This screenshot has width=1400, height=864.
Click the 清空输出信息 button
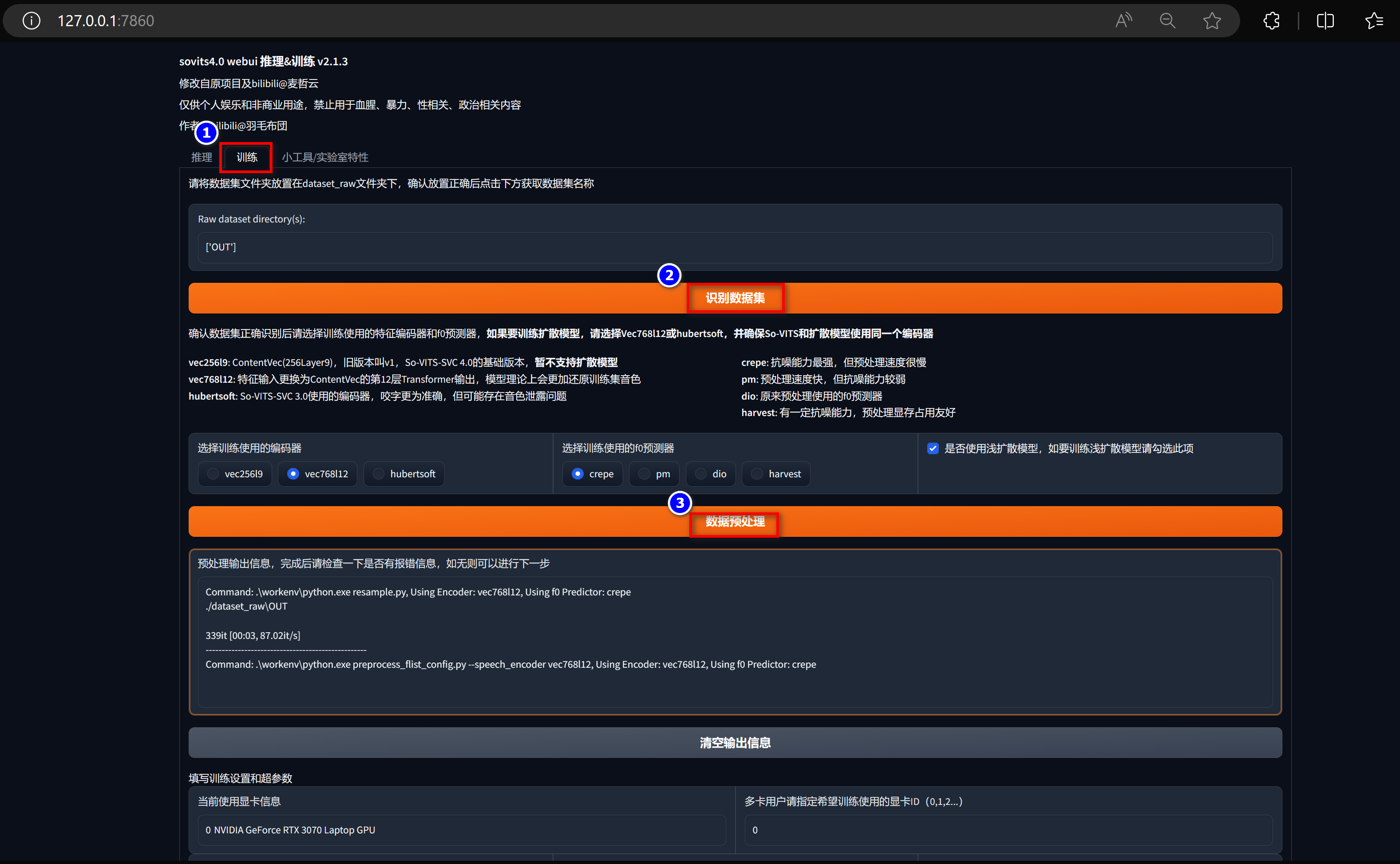pyautogui.click(x=735, y=742)
